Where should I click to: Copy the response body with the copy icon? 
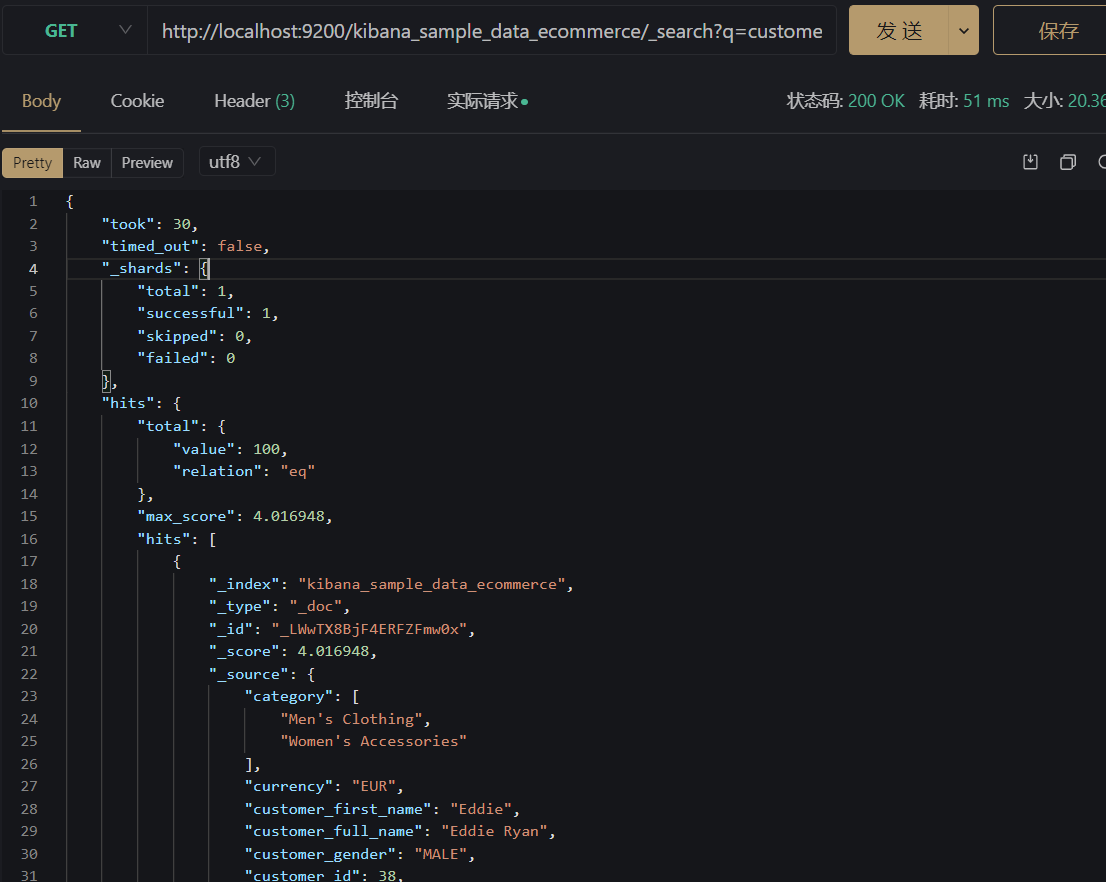1067,162
